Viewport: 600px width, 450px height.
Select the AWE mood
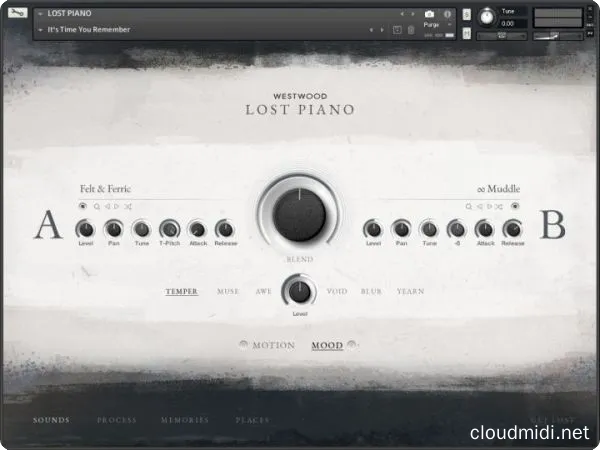coord(263,291)
